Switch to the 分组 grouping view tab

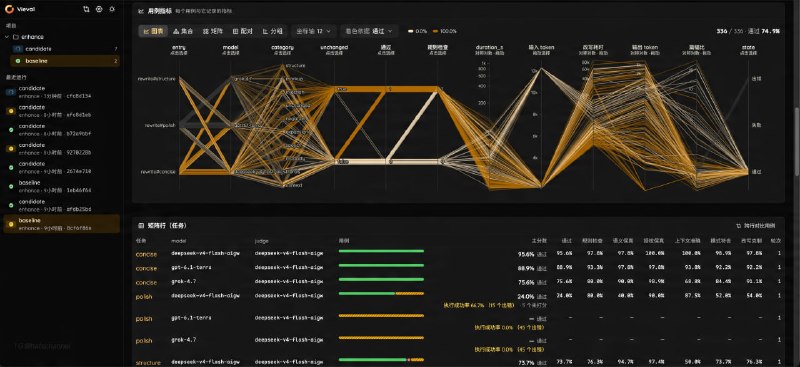(x=272, y=31)
